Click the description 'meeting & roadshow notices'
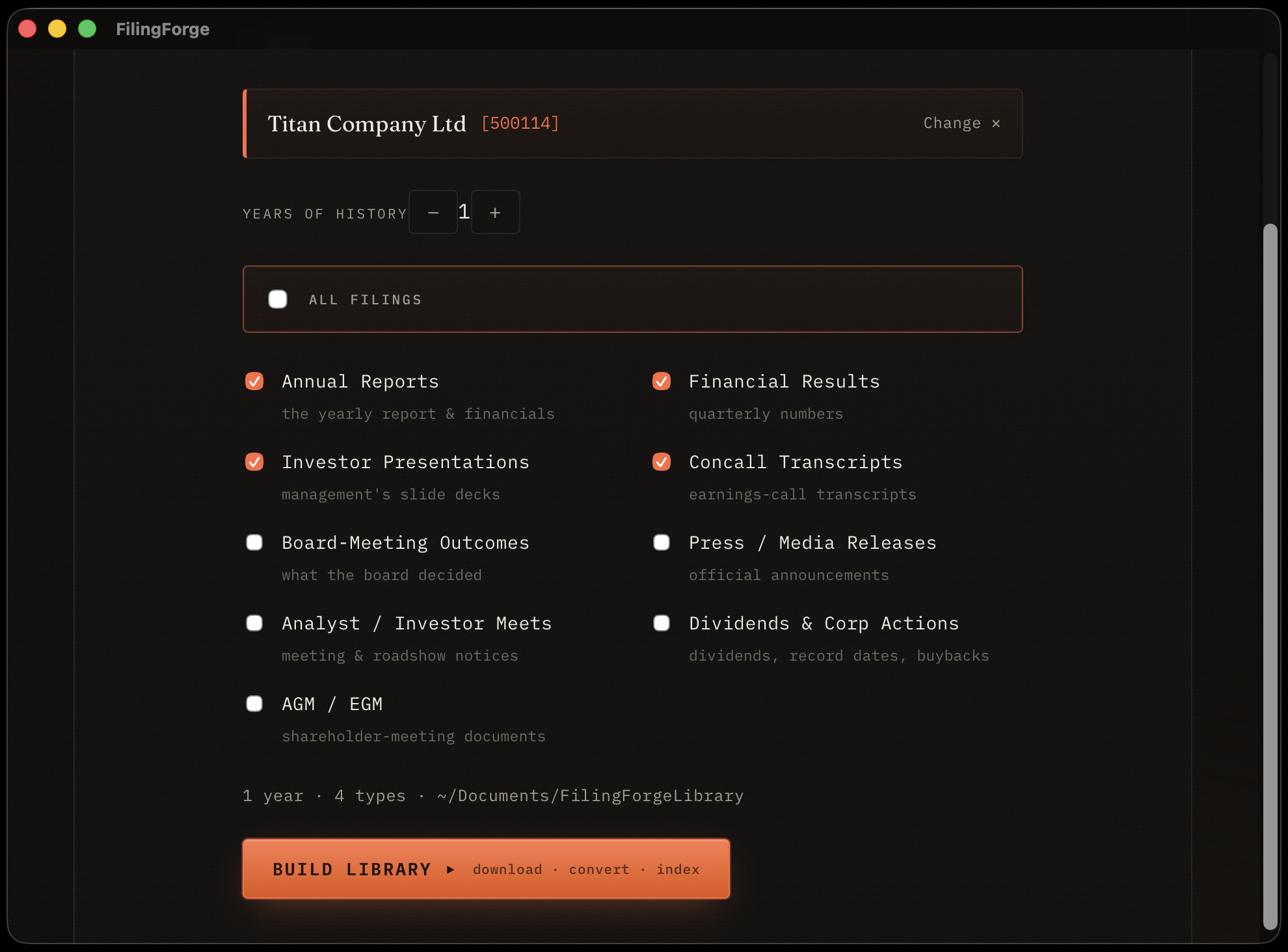The height and width of the screenshot is (952, 1288). click(400, 655)
